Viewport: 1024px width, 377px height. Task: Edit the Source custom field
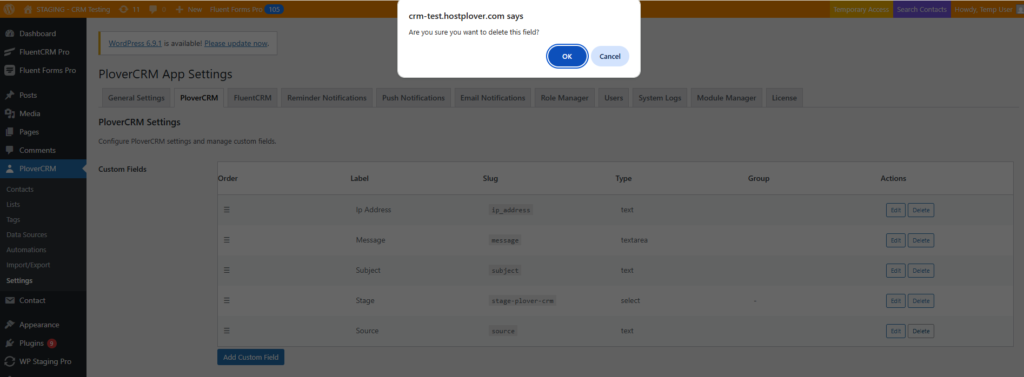point(895,331)
